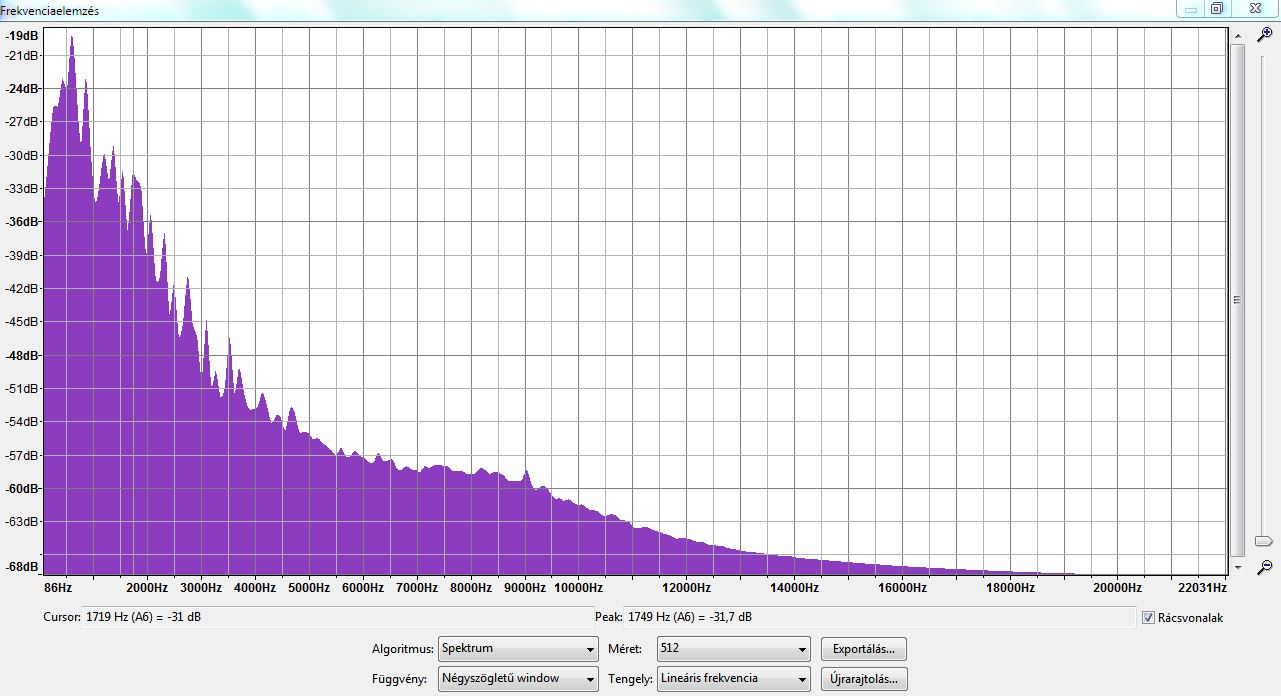This screenshot has height=696, width=1281.
Task: Minimize the Frekvenciaelemzés window
Action: click(x=1188, y=9)
